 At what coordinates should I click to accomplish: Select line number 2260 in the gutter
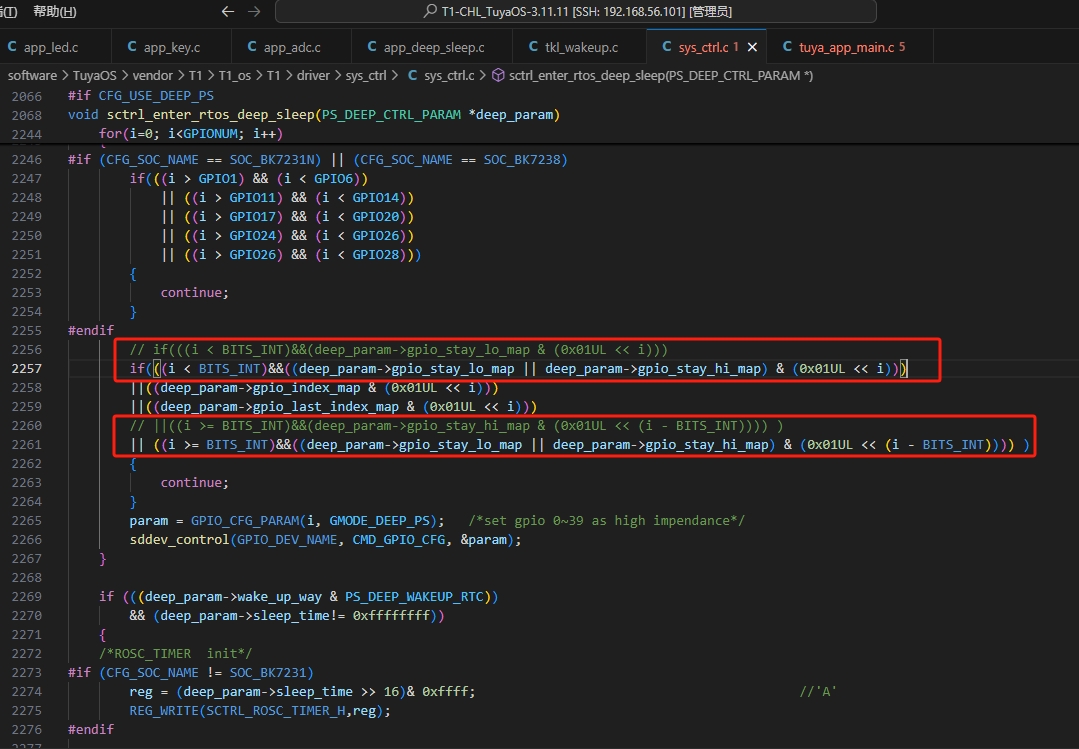27,426
